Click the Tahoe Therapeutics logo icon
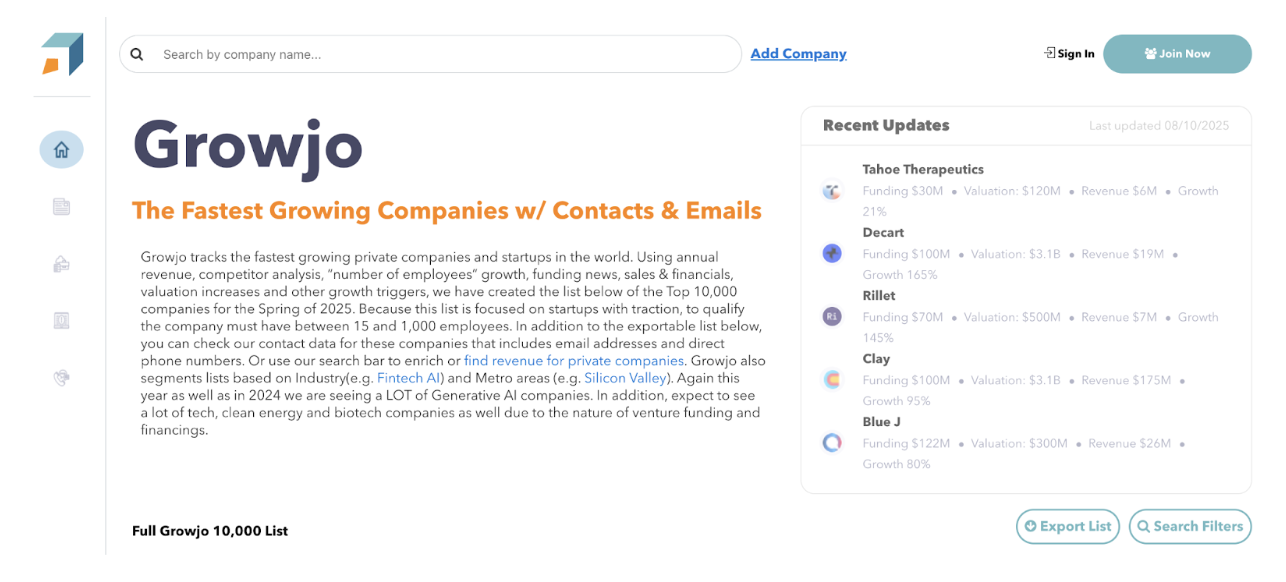This screenshot has height=582, width=1286. click(832, 191)
